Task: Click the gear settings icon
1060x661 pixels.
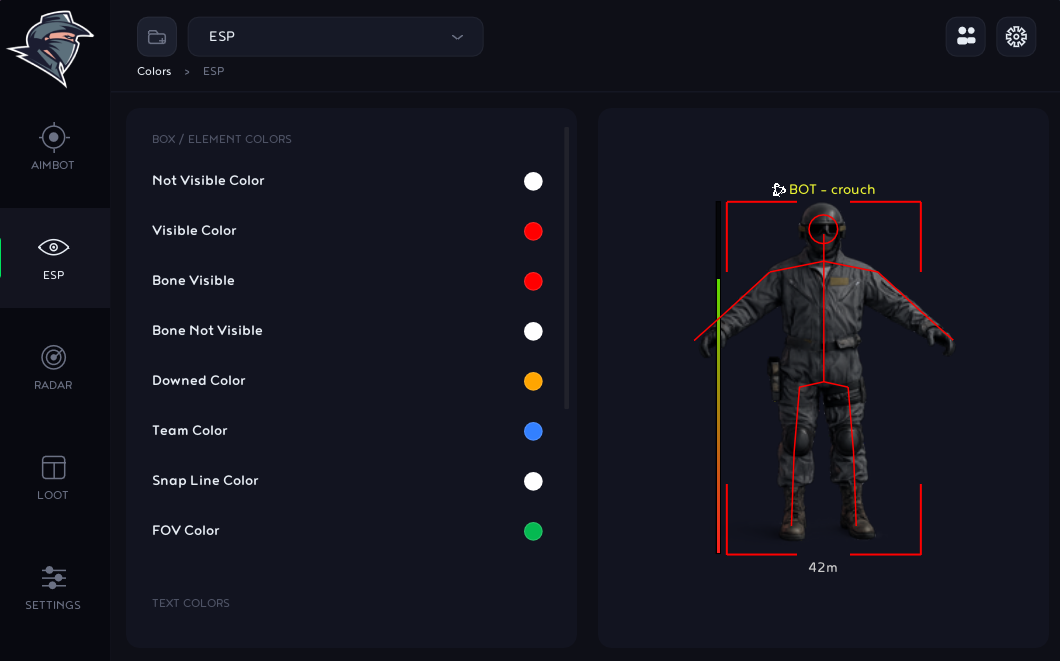Action: point(1016,36)
